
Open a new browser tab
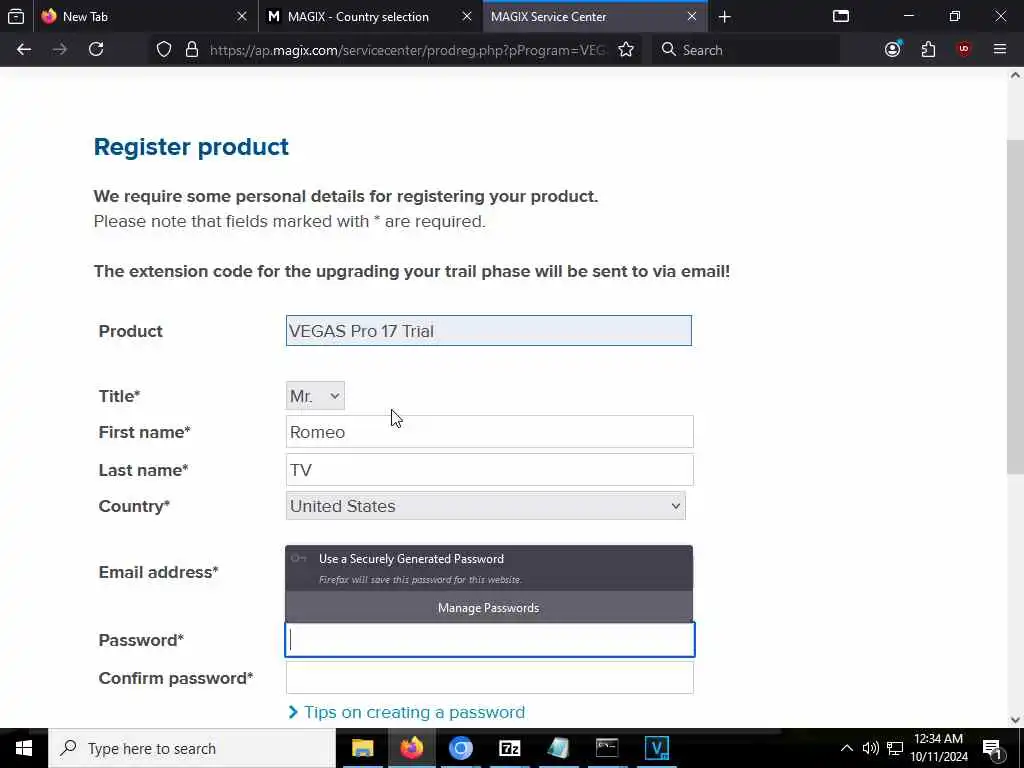pos(724,16)
